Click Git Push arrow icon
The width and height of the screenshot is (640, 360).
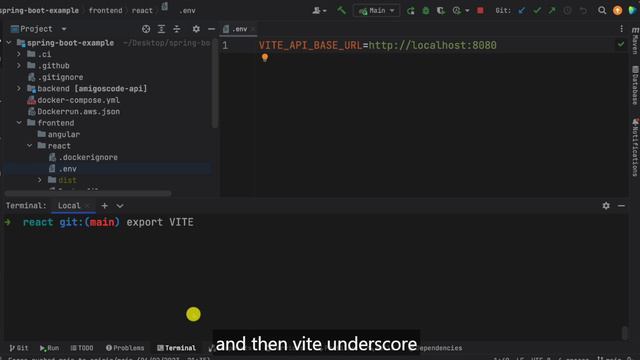(x=552, y=11)
